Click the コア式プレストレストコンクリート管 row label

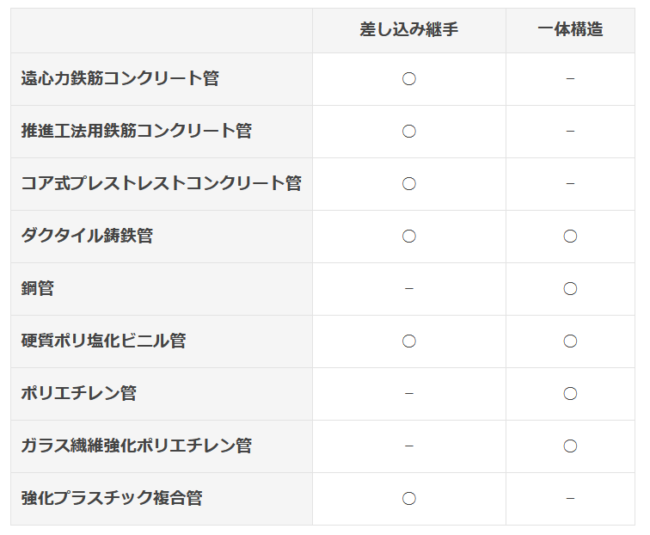161,183
